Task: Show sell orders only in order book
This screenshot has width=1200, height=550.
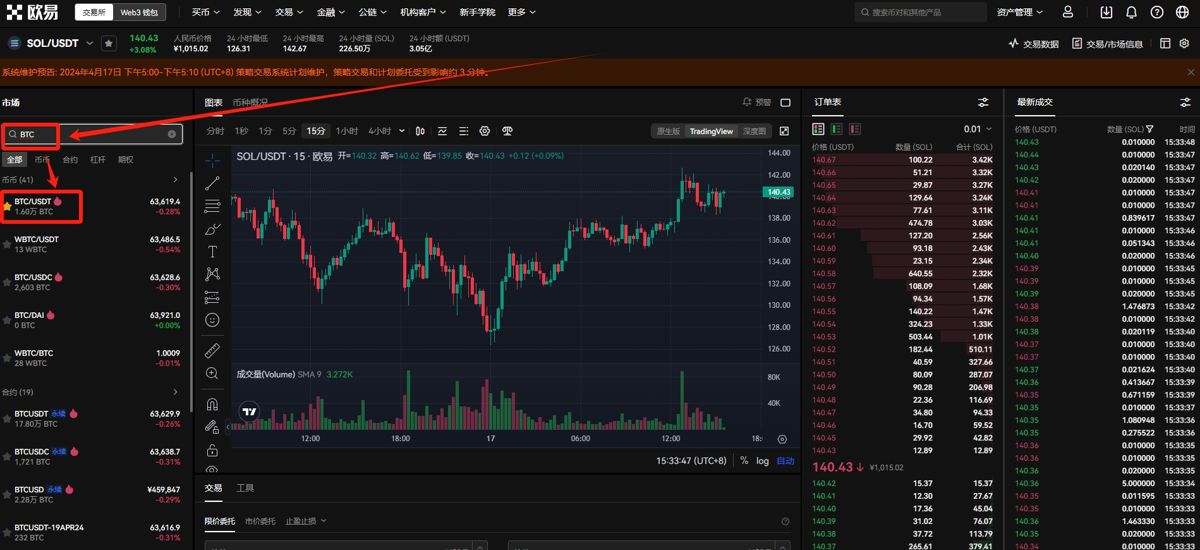Action: point(854,129)
